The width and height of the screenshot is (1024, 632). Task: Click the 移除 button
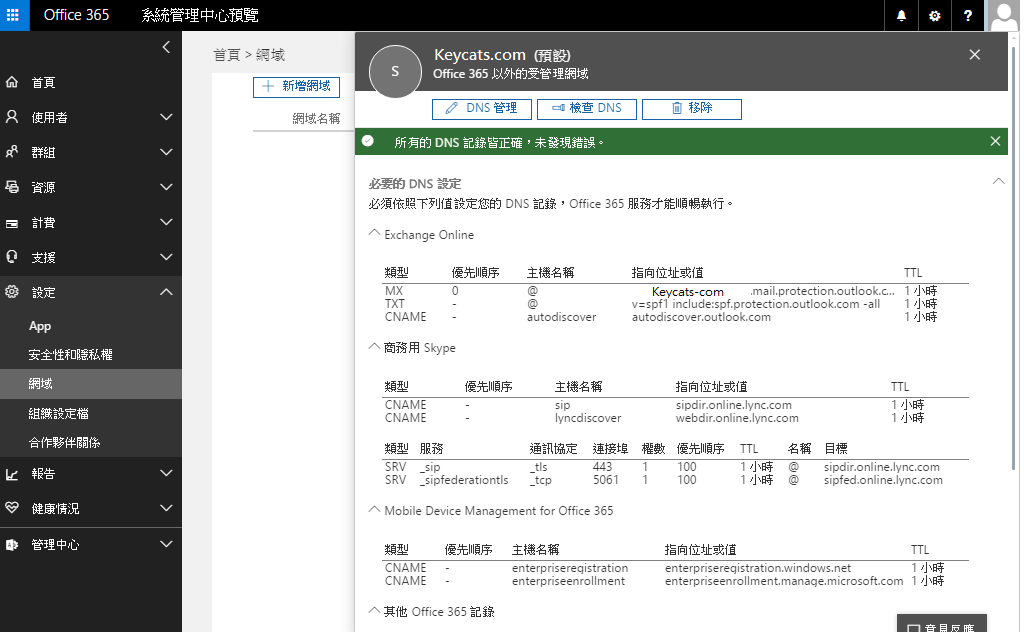click(692, 108)
